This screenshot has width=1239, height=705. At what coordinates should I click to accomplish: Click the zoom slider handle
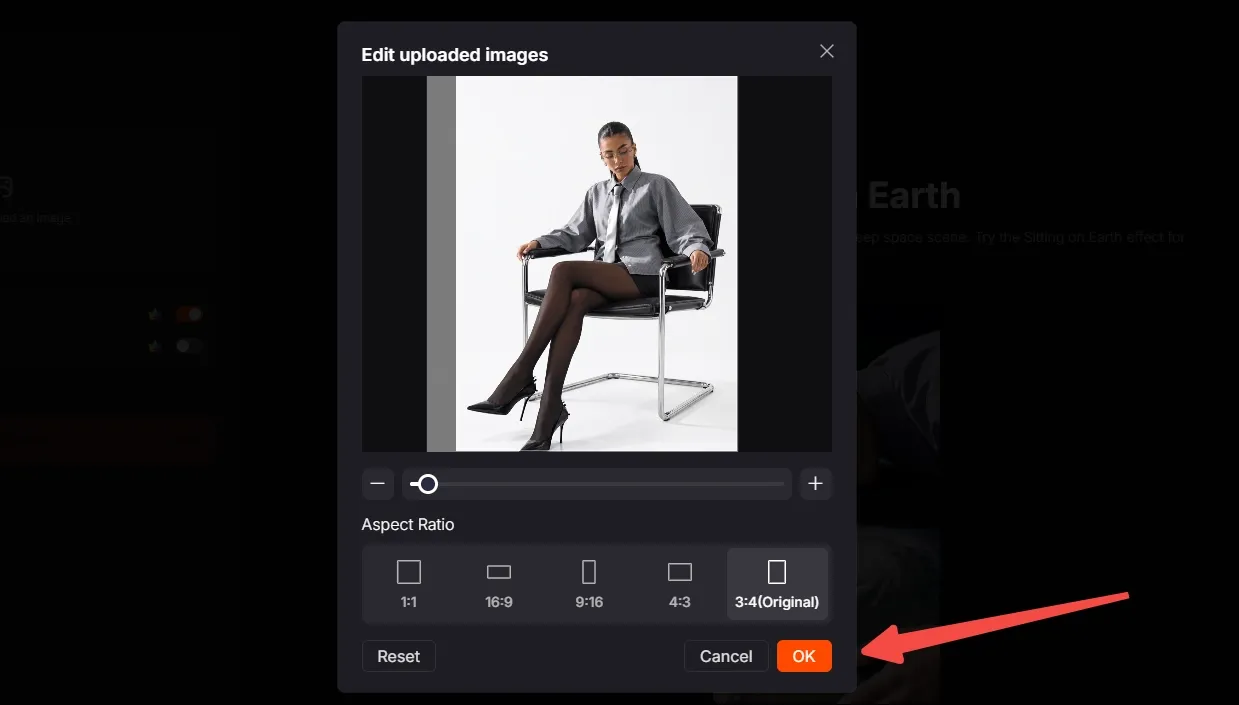tap(428, 484)
